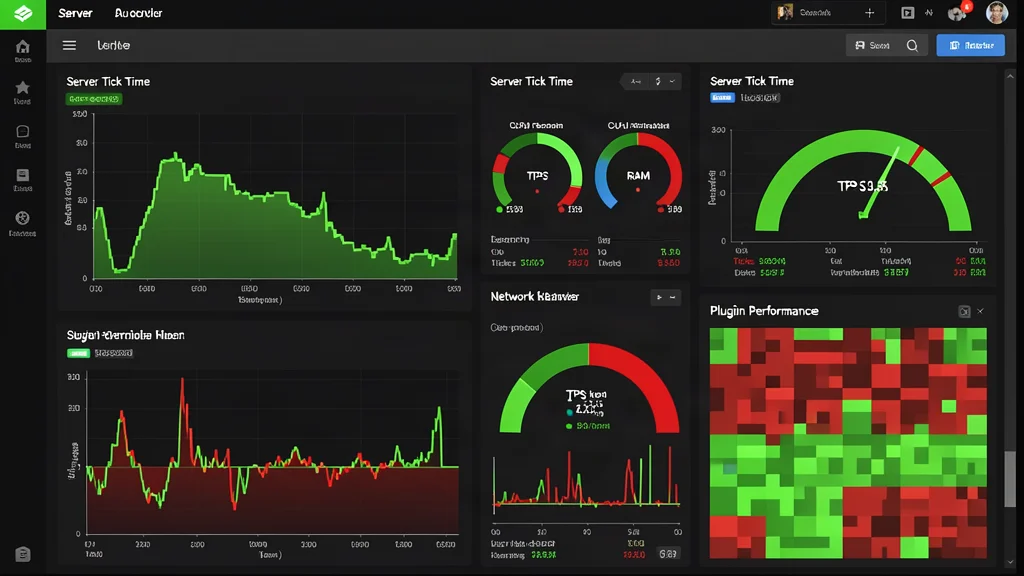Viewport: 1024px width, 576px height.
Task: Click the scrollbar down arrow
Action: coord(1010,562)
